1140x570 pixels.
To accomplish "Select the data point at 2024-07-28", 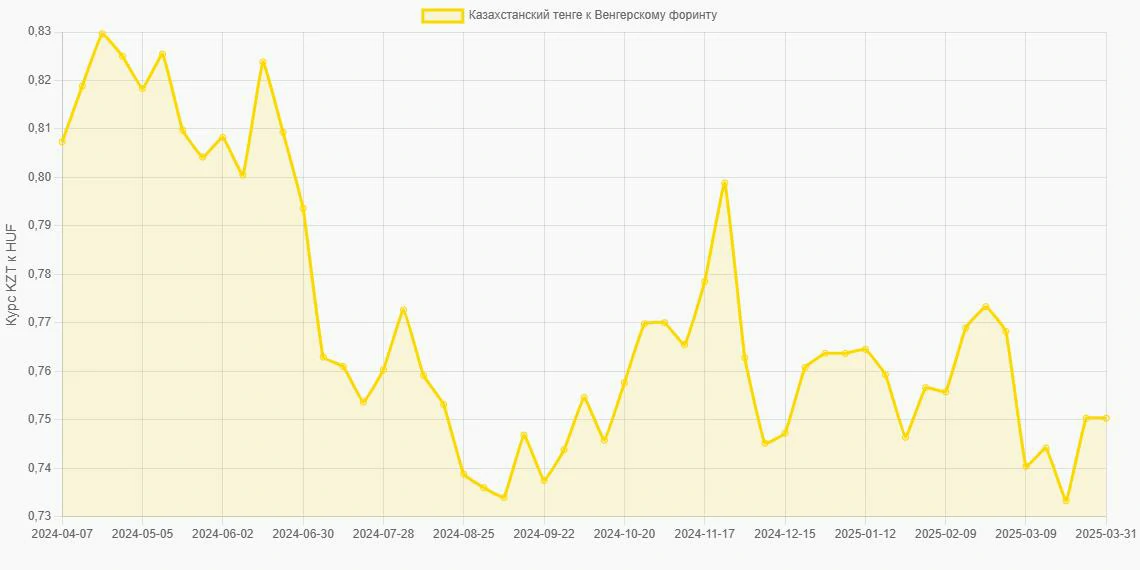I will pyautogui.click(x=383, y=370).
